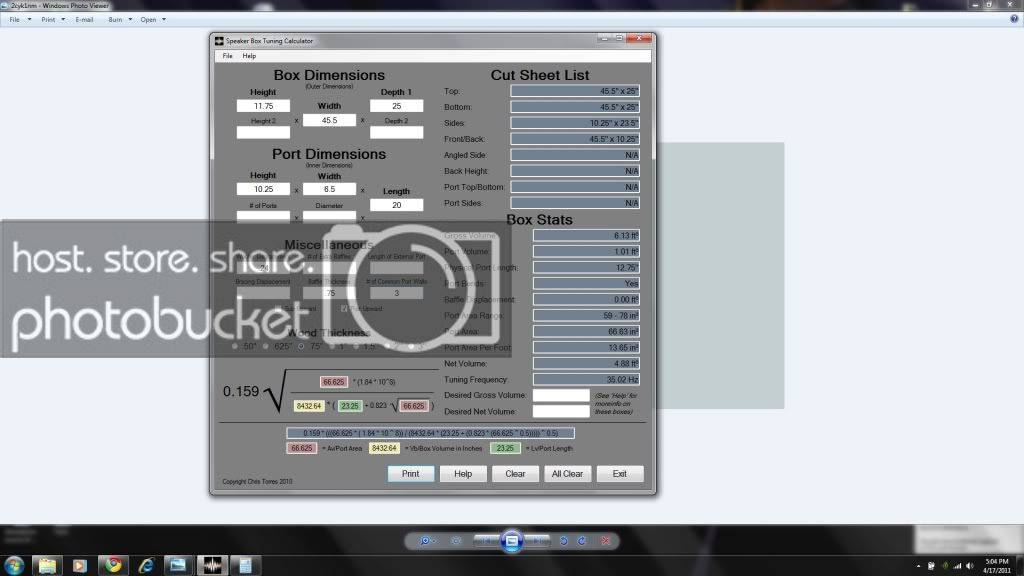Click the Exit button
This screenshot has height=576, width=1024.
click(620, 473)
